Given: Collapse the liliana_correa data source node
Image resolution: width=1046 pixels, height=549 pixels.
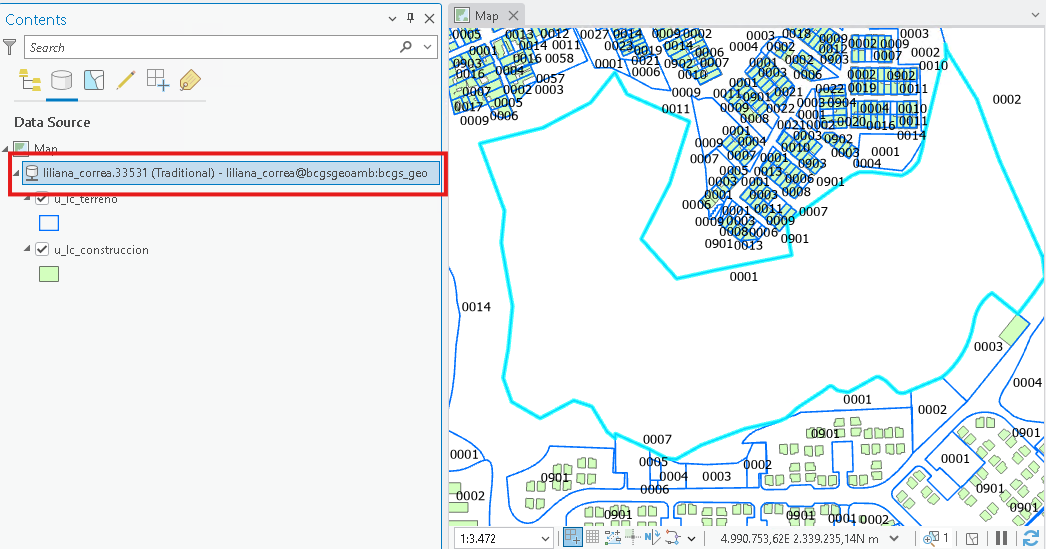Looking at the screenshot, I should [x=17, y=173].
